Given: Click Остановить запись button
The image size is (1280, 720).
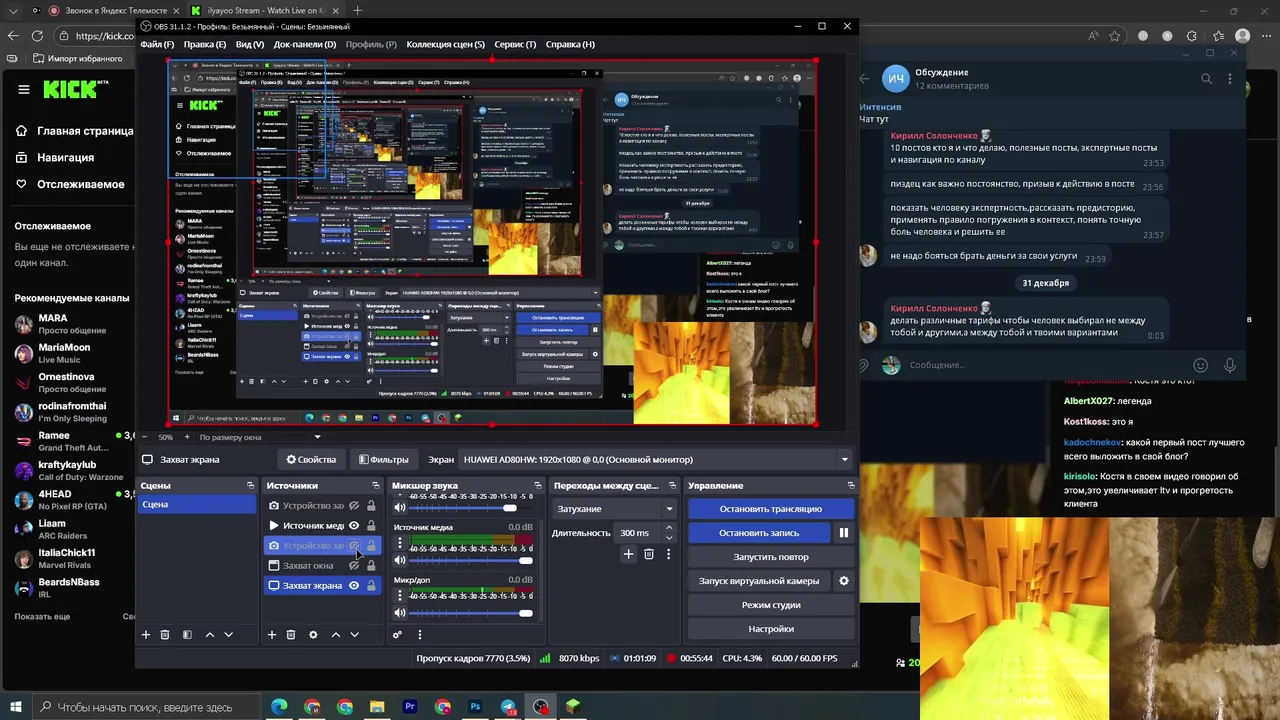Looking at the screenshot, I should 759,533.
